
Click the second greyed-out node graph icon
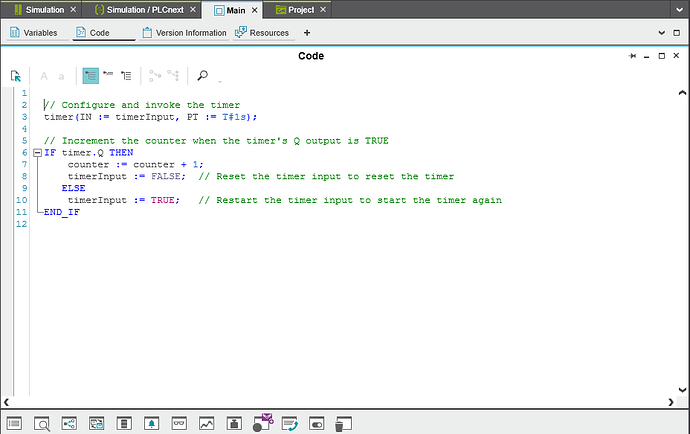pyautogui.click(x=173, y=76)
